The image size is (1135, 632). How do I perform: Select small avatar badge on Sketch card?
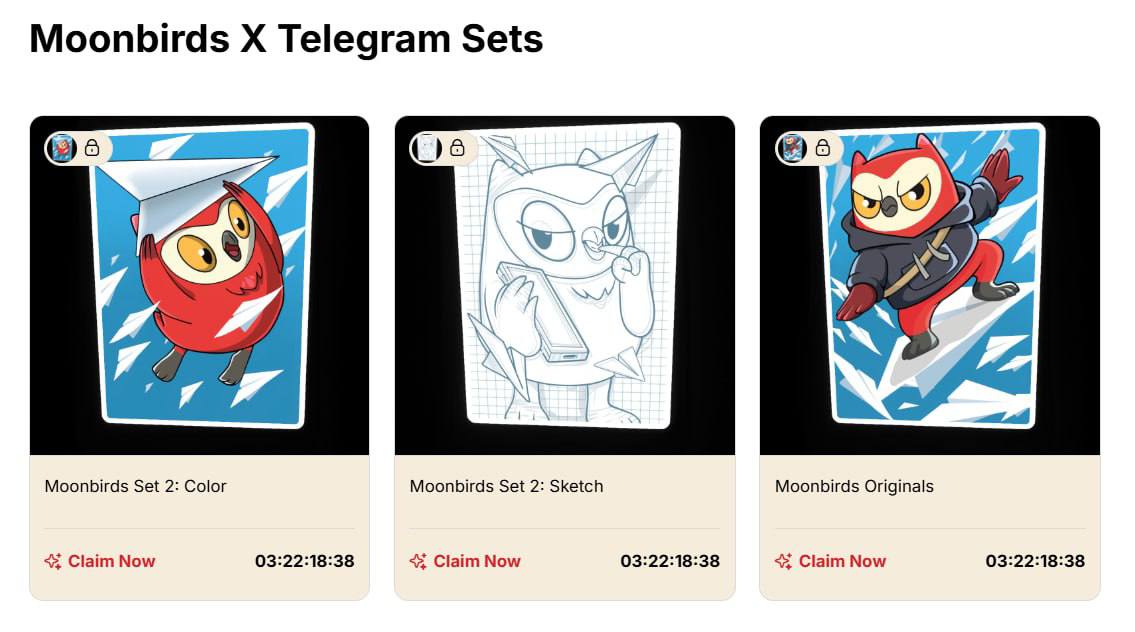(427, 148)
